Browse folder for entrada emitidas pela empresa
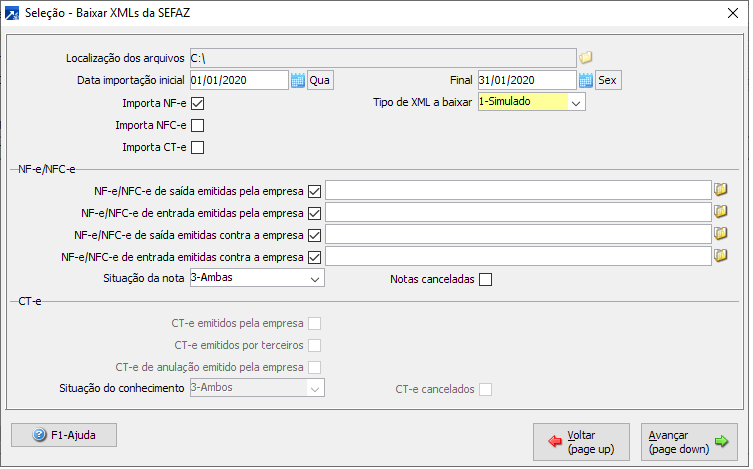753x469 pixels. point(720,212)
